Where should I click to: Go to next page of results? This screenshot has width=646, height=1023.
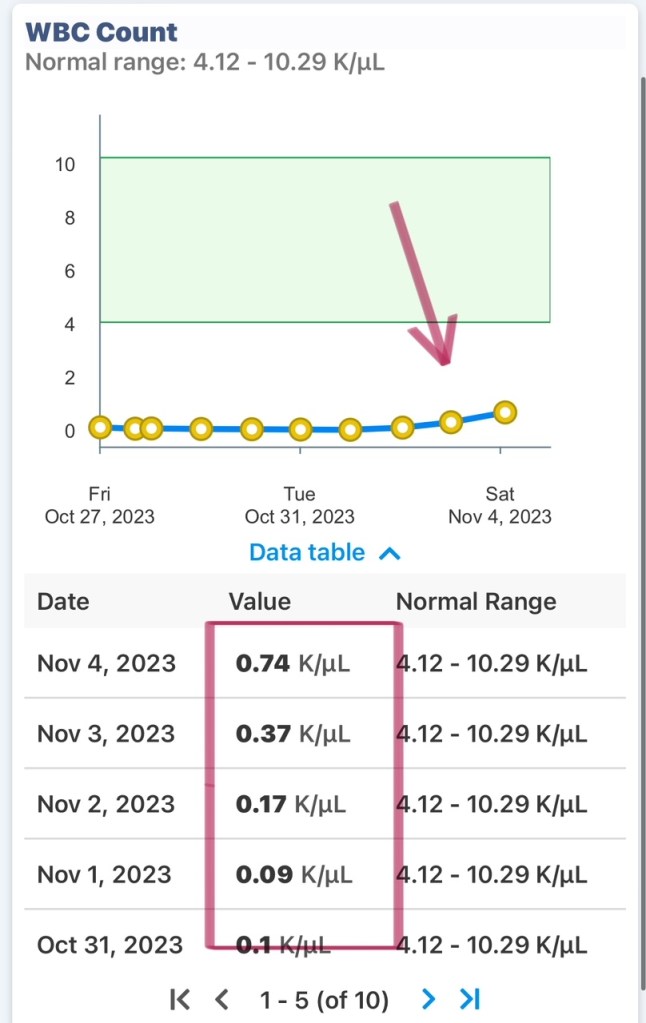pyautogui.click(x=429, y=998)
